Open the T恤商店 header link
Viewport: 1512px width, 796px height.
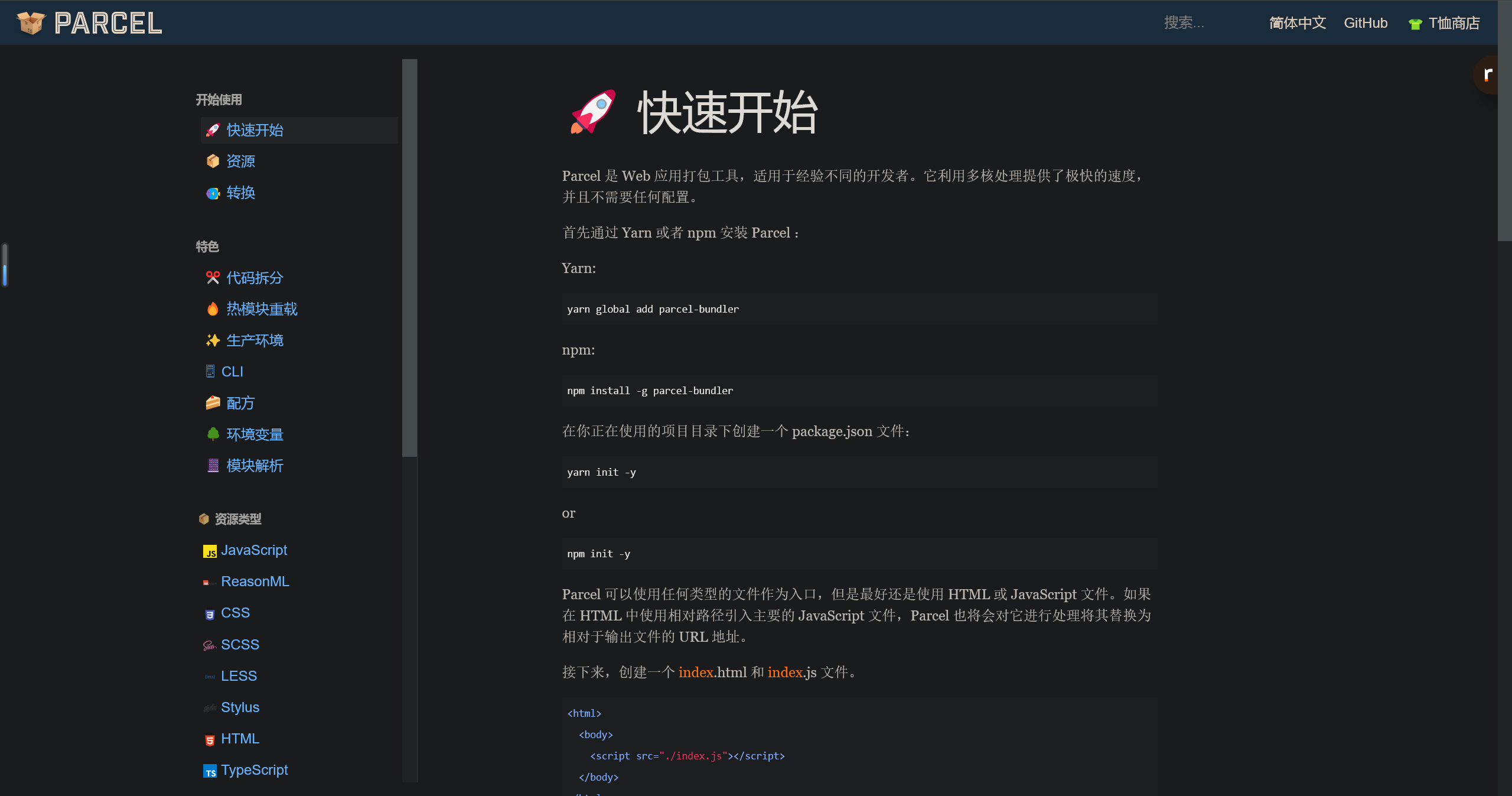[x=1454, y=23]
